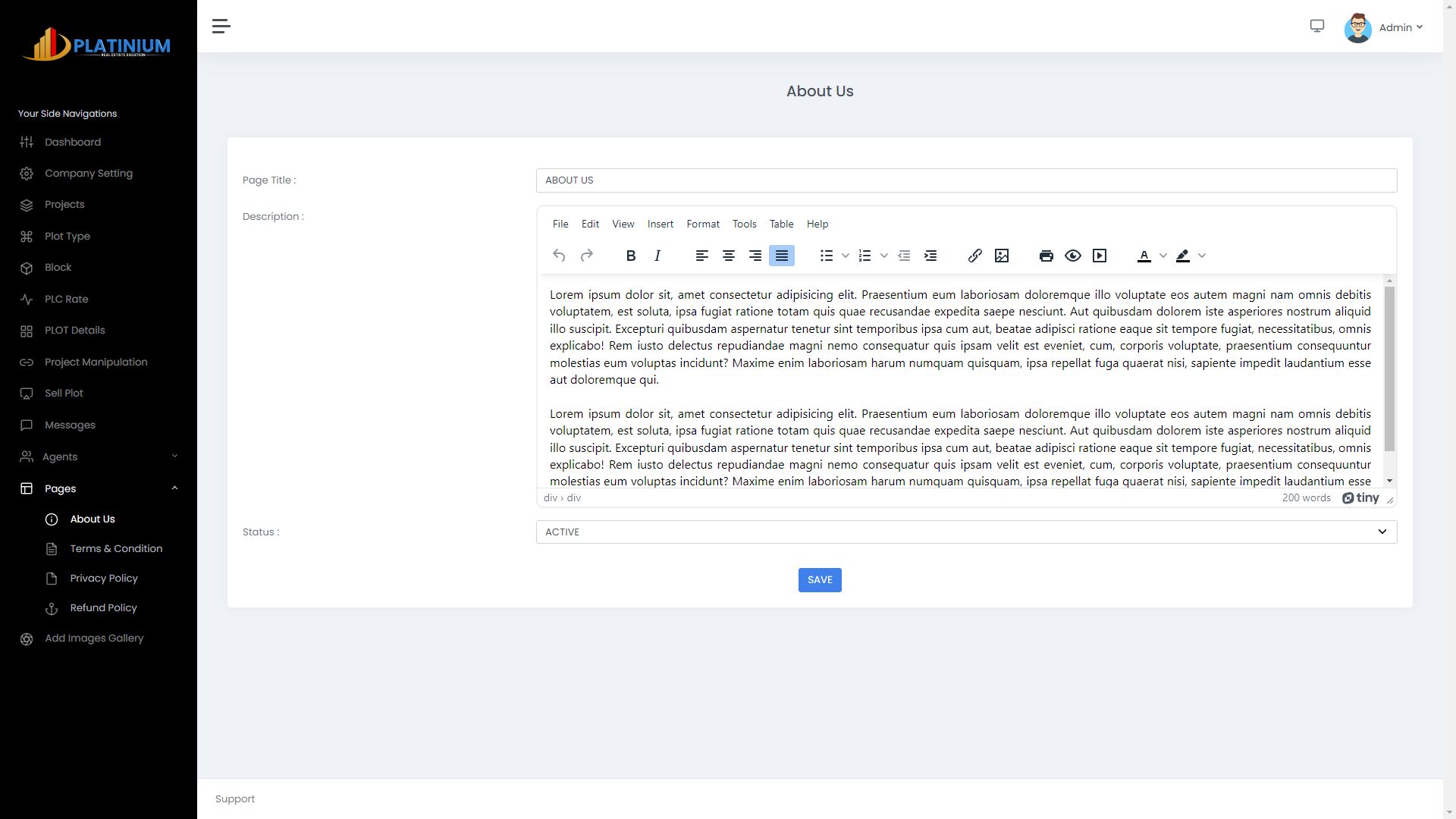
Task: Toggle the preview eye icon
Action: pyautogui.click(x=1072, y=256)
